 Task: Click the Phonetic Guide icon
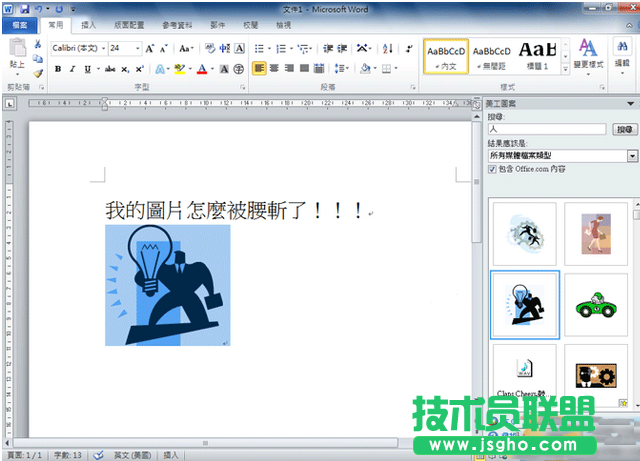224,49
